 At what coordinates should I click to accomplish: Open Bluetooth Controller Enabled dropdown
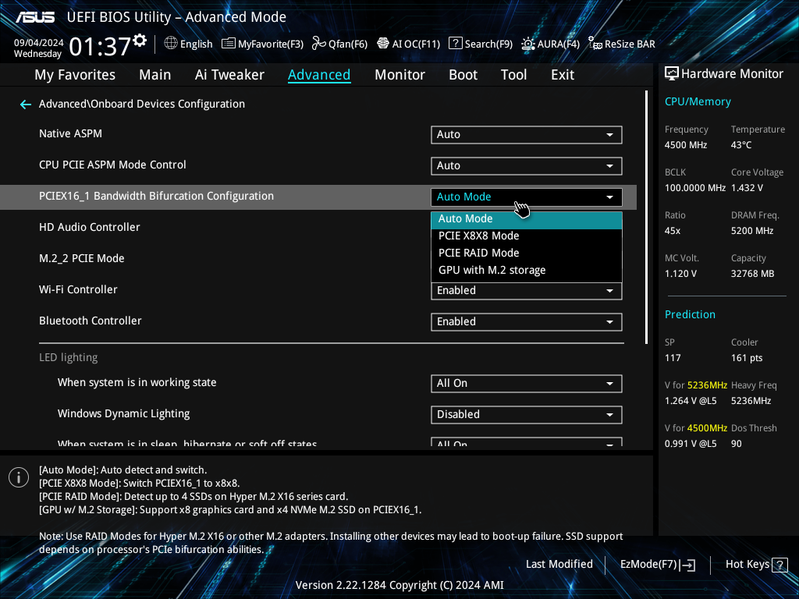[526, 322]
